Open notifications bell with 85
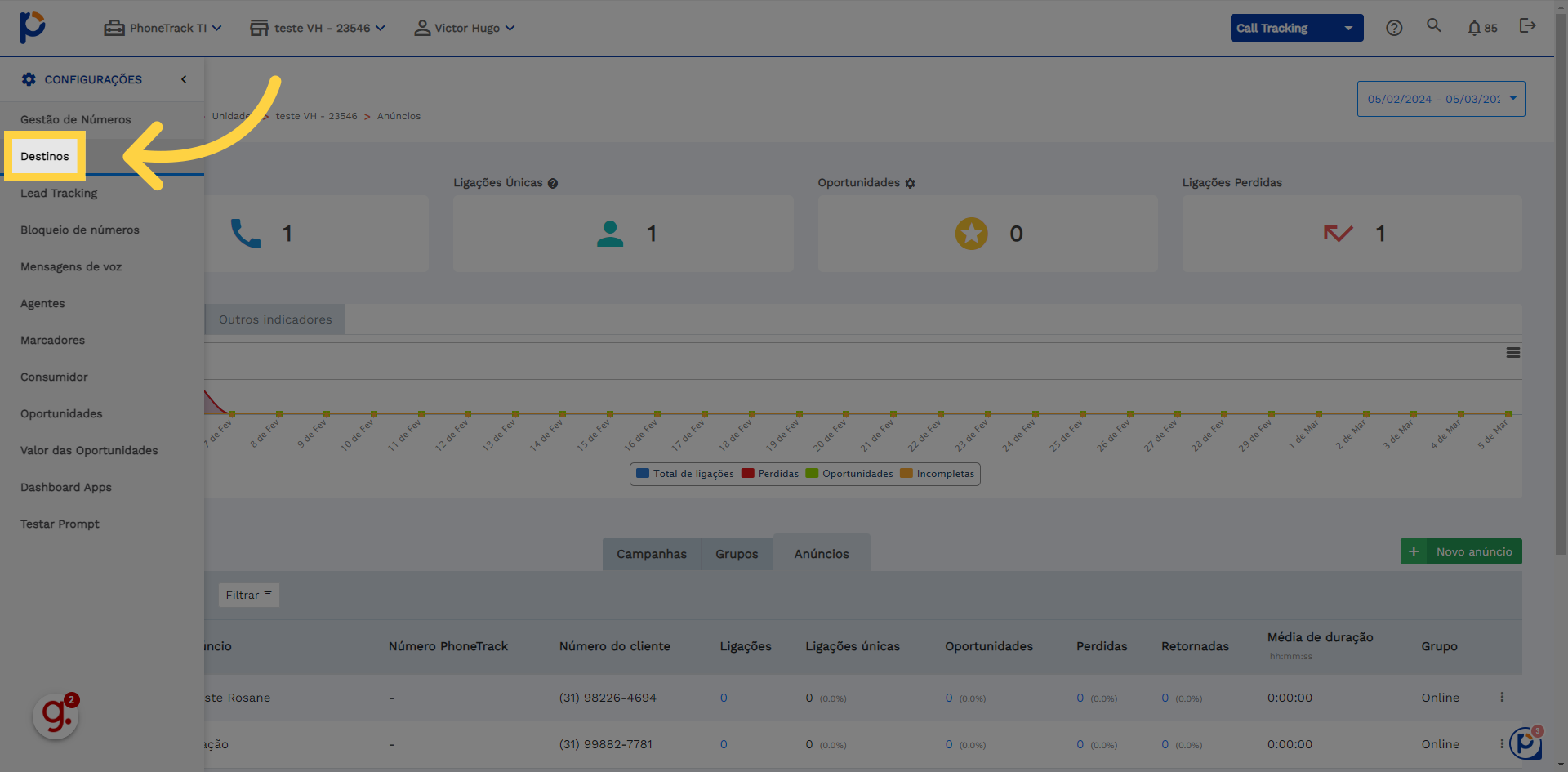This screenshot has width=1568, height=772. (1482, 28)
